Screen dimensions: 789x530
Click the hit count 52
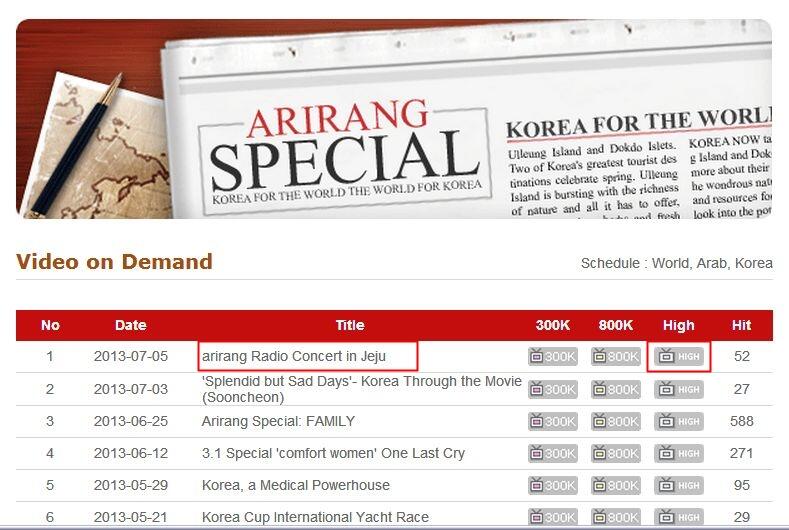(742, 356)
